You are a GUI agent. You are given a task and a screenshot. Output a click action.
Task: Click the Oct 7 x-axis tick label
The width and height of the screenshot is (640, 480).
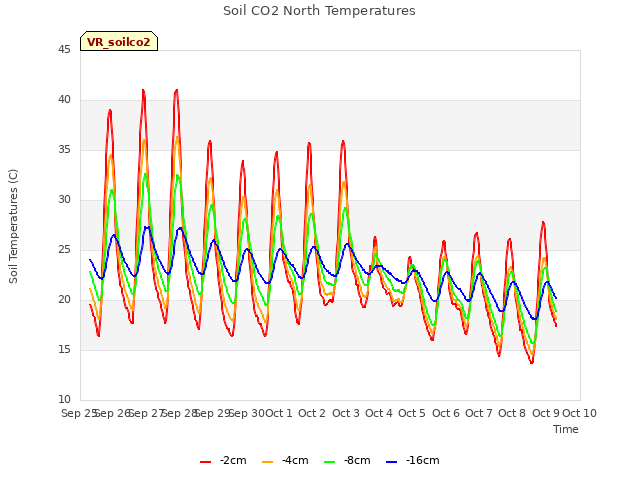point(479,413)
